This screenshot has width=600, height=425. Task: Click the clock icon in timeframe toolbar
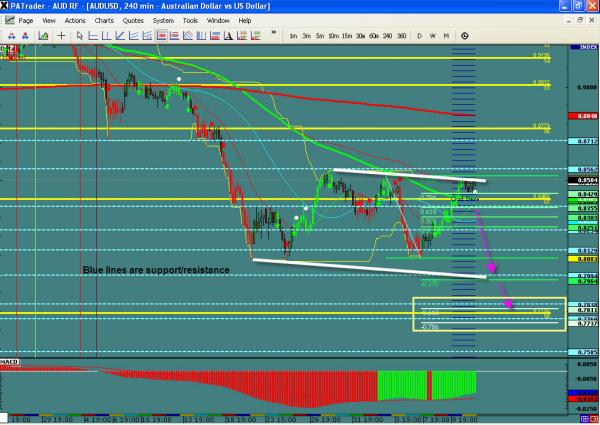coord(464,35)
